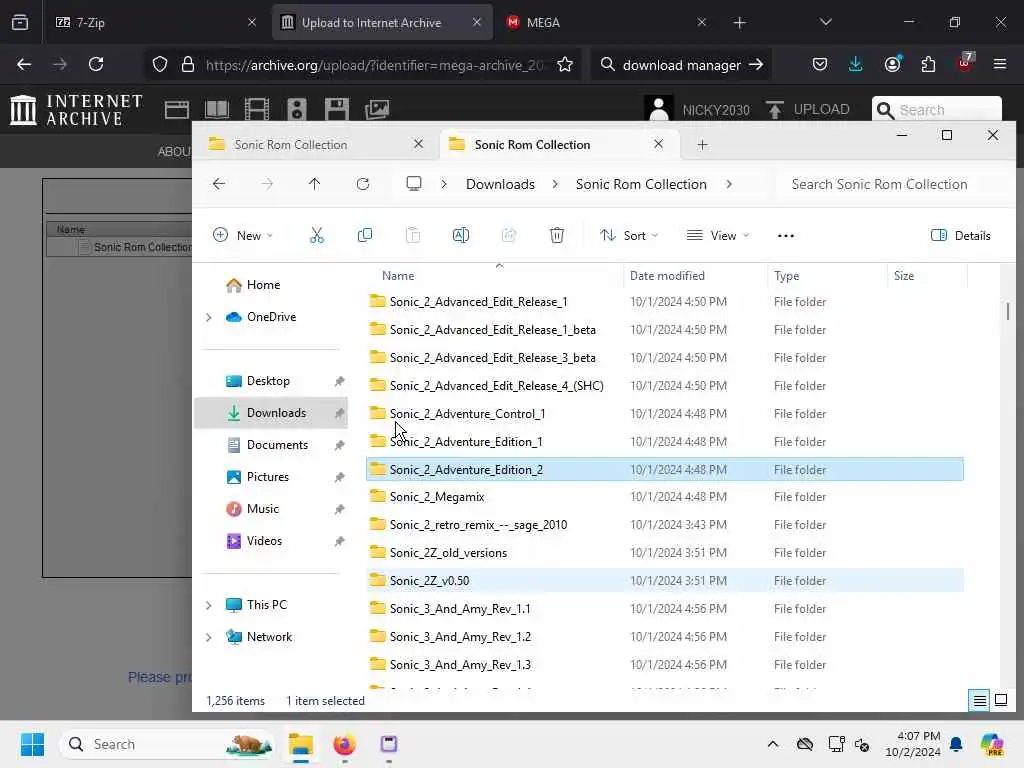Click the Cut scissors icon in Explorer toolbar
Viewport: 1024px width, 768px height.
(x=317, y=235)
